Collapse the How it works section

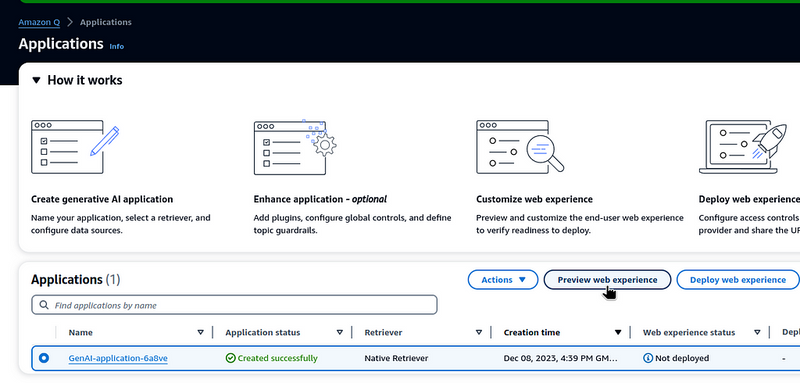36,80
